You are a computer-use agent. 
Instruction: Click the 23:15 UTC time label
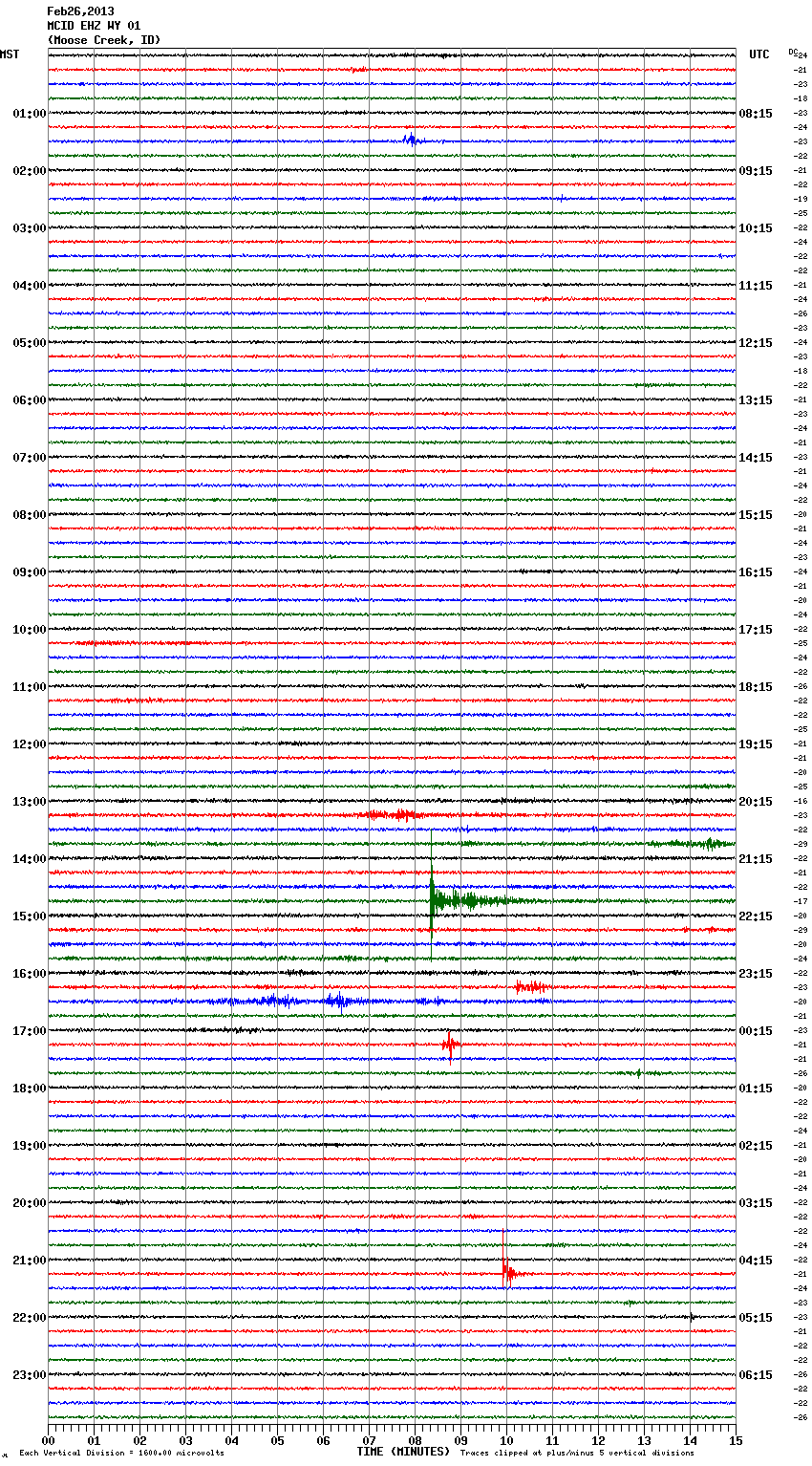(x=756, y=974)
